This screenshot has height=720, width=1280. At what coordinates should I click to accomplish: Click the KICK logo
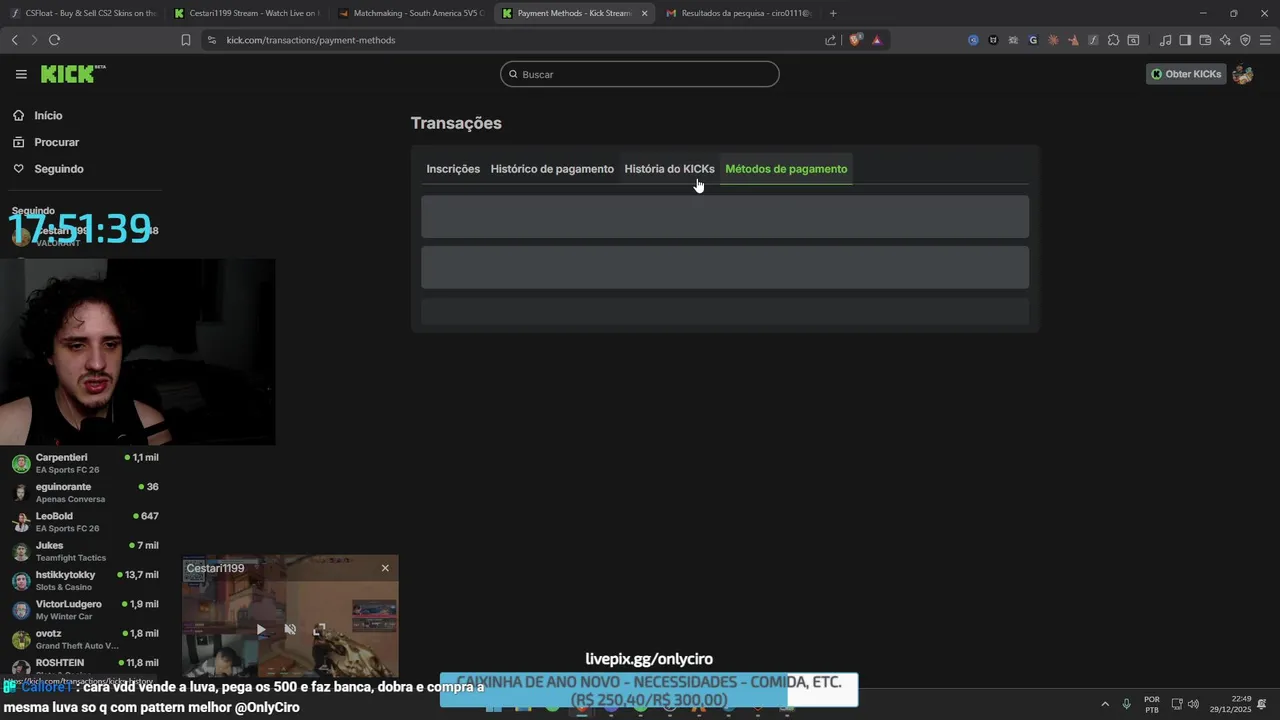pos(72,74)
